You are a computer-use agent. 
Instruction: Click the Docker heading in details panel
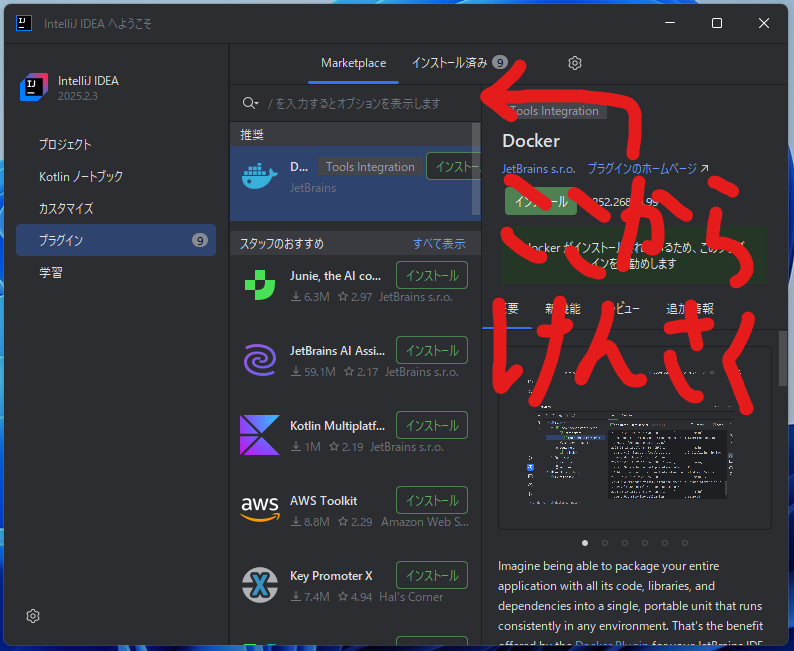point(531,141)
